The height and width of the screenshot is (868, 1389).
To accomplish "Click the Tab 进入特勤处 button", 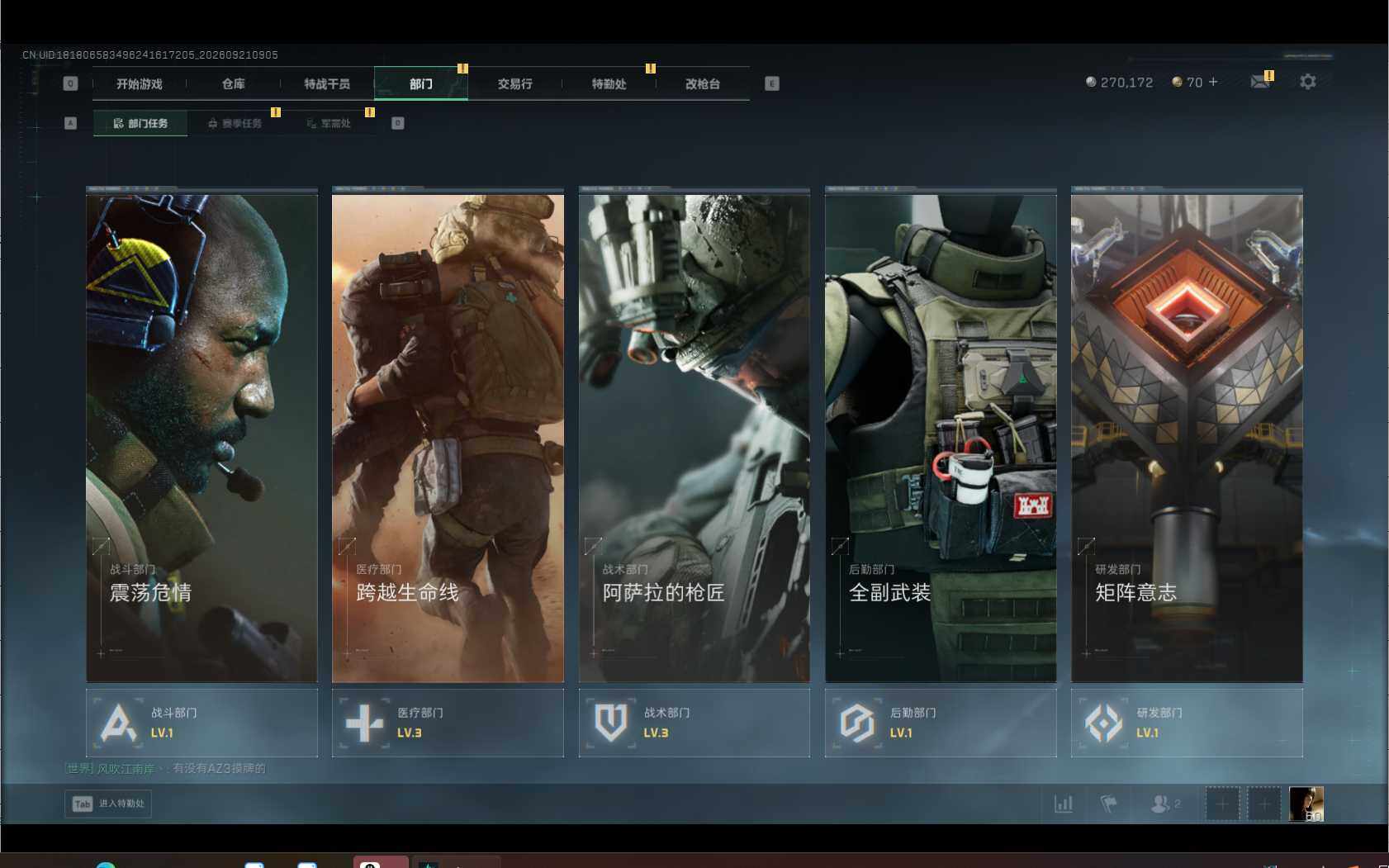I will pos(108,804).
